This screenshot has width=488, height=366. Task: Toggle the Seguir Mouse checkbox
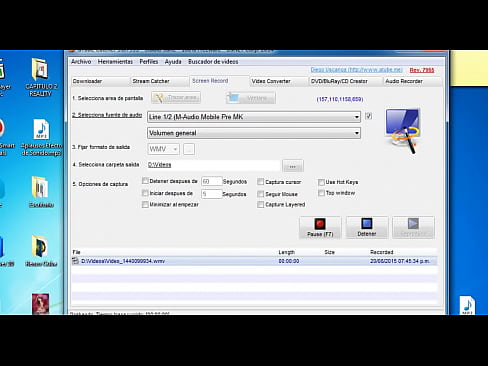[260, 194]
